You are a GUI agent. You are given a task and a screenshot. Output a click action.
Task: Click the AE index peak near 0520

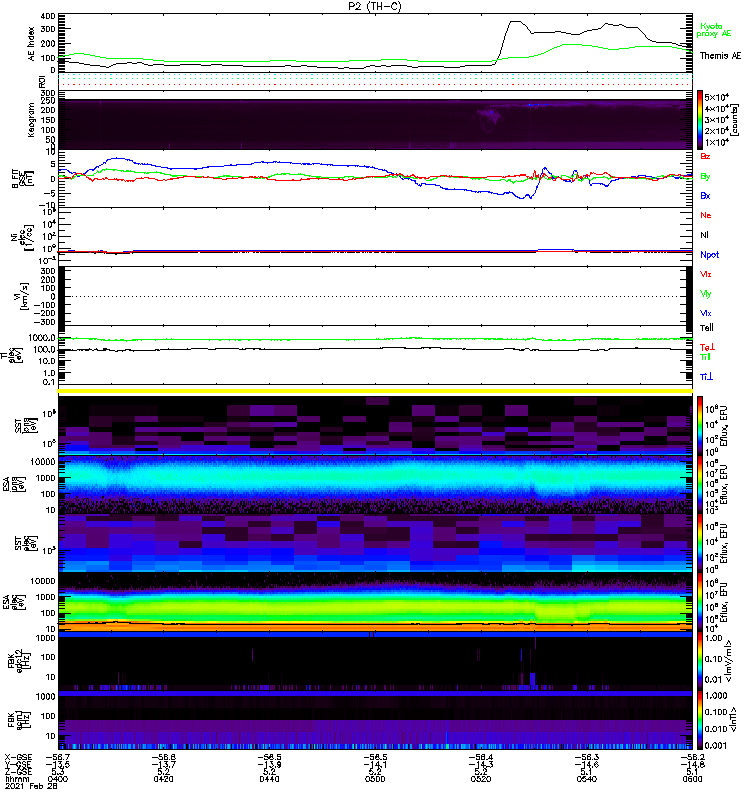coord(515,22)
